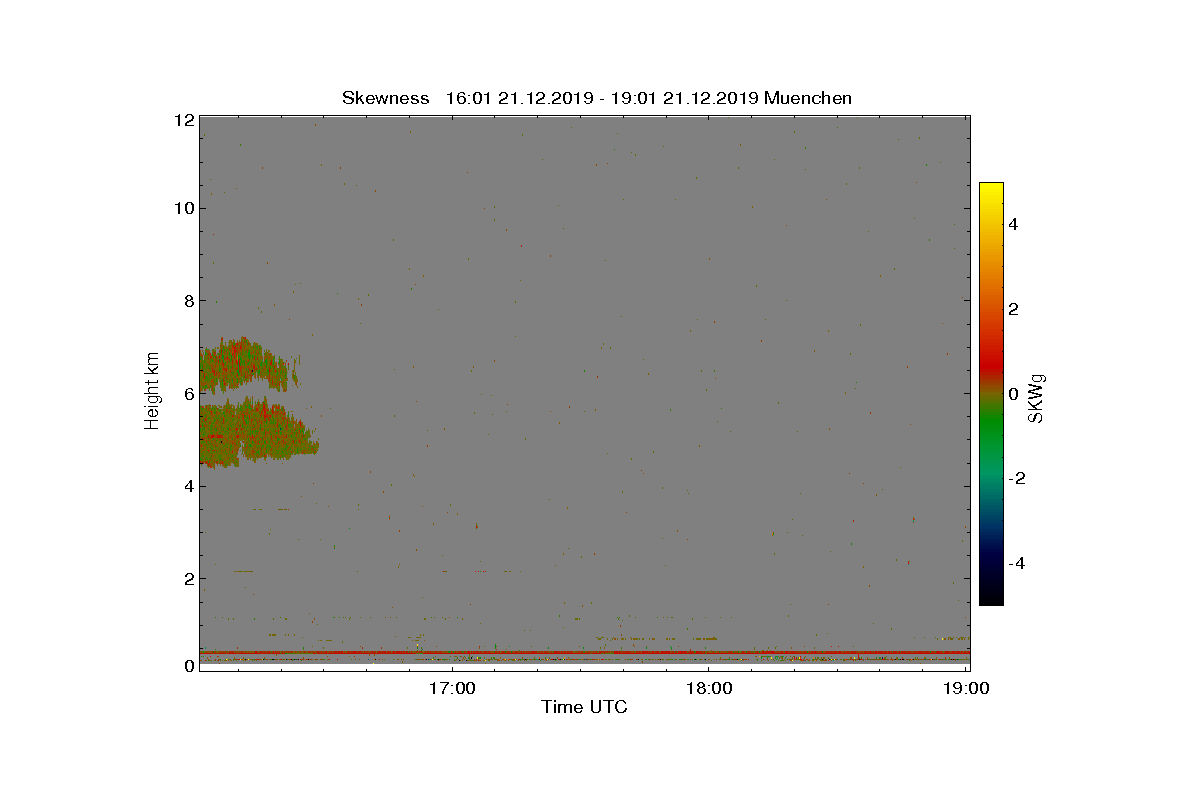The width and height of the screenshot is (1200, 800).
Task: Click the upper cloud layer near 6.5 km
Action: (245, 365)
